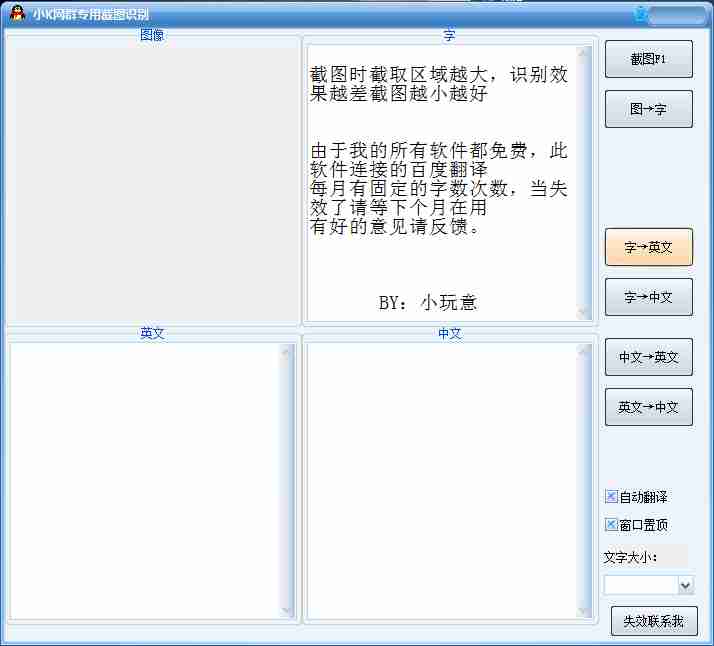This screenshot has height=646, width=714.
Task: Click the 中文 box's scroll-up arrow
Action: [x=584, y=351]
